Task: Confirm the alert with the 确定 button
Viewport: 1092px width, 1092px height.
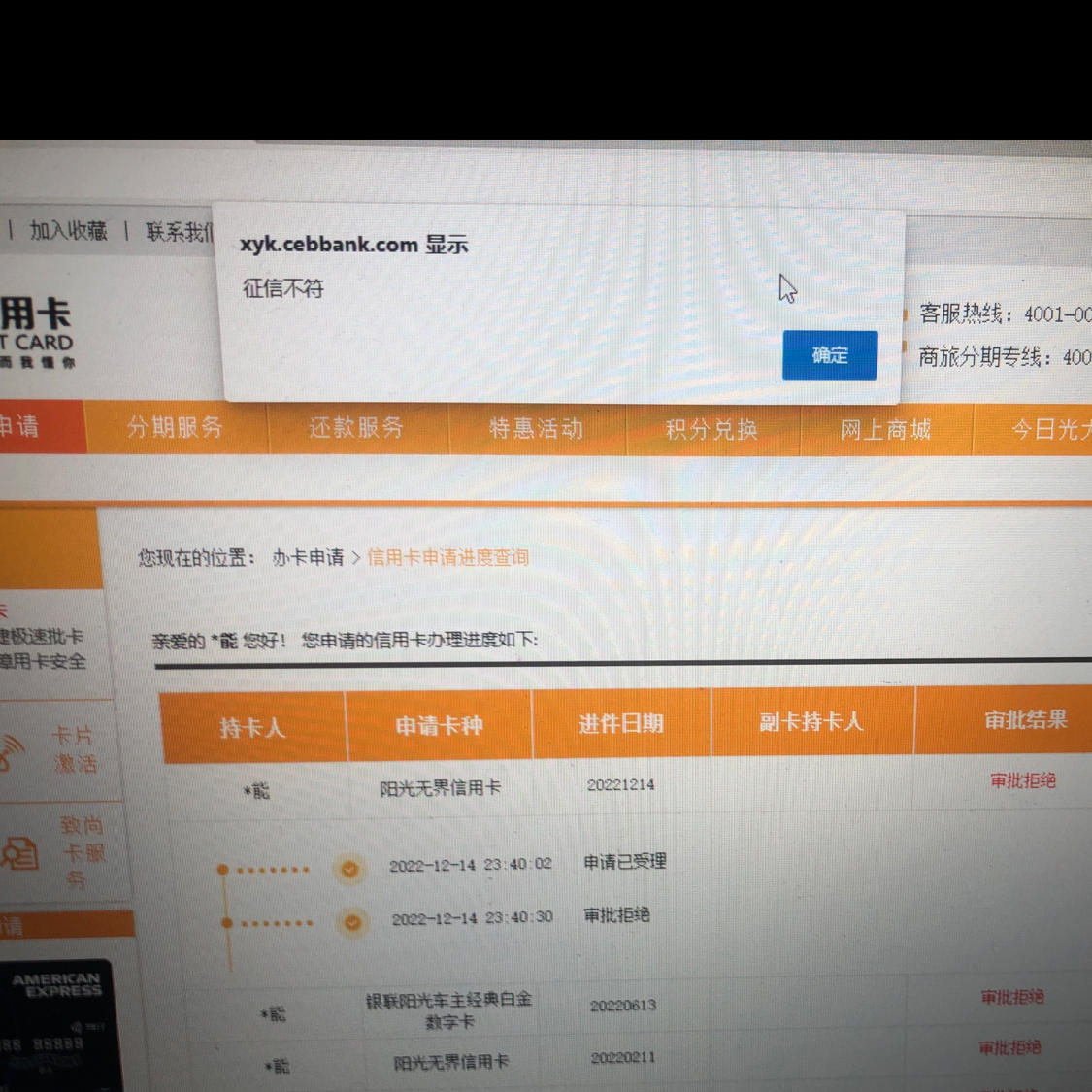Action: click(x=830, y=355)
